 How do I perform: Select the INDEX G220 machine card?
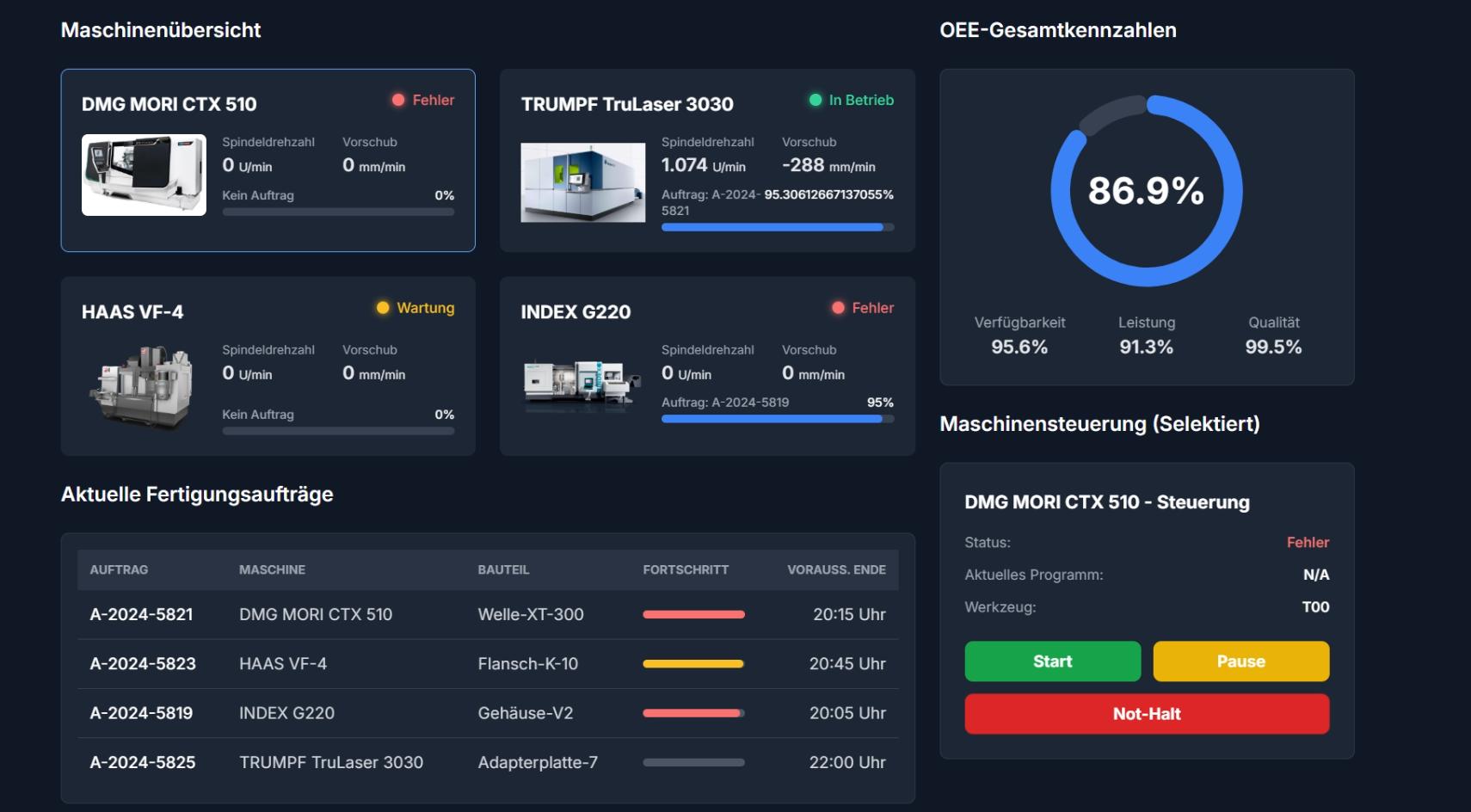(x=707, y=366)
